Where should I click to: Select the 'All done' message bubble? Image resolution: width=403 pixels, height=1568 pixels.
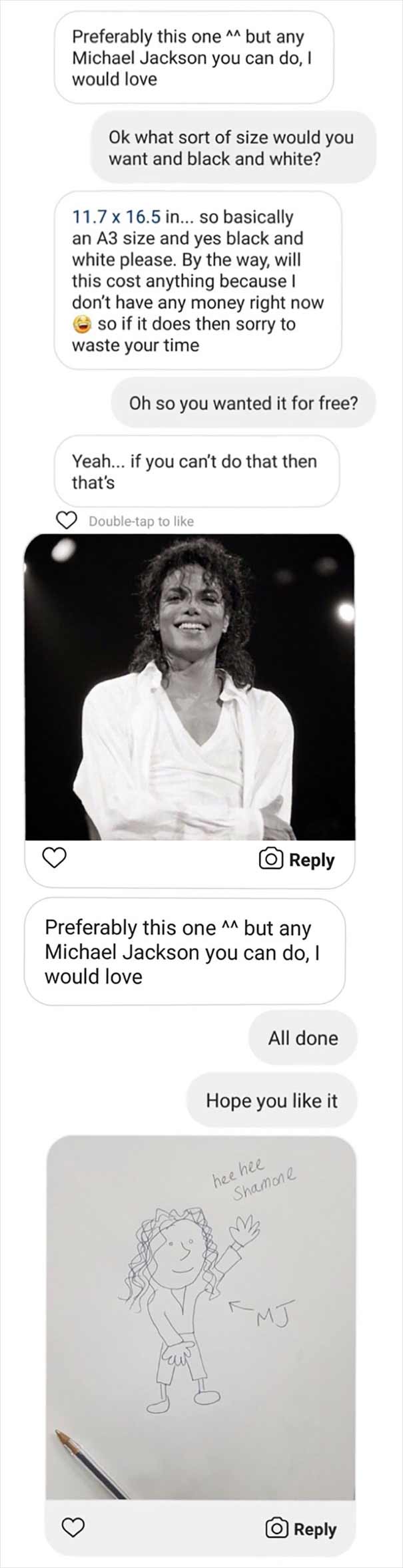coord(303,1038)
